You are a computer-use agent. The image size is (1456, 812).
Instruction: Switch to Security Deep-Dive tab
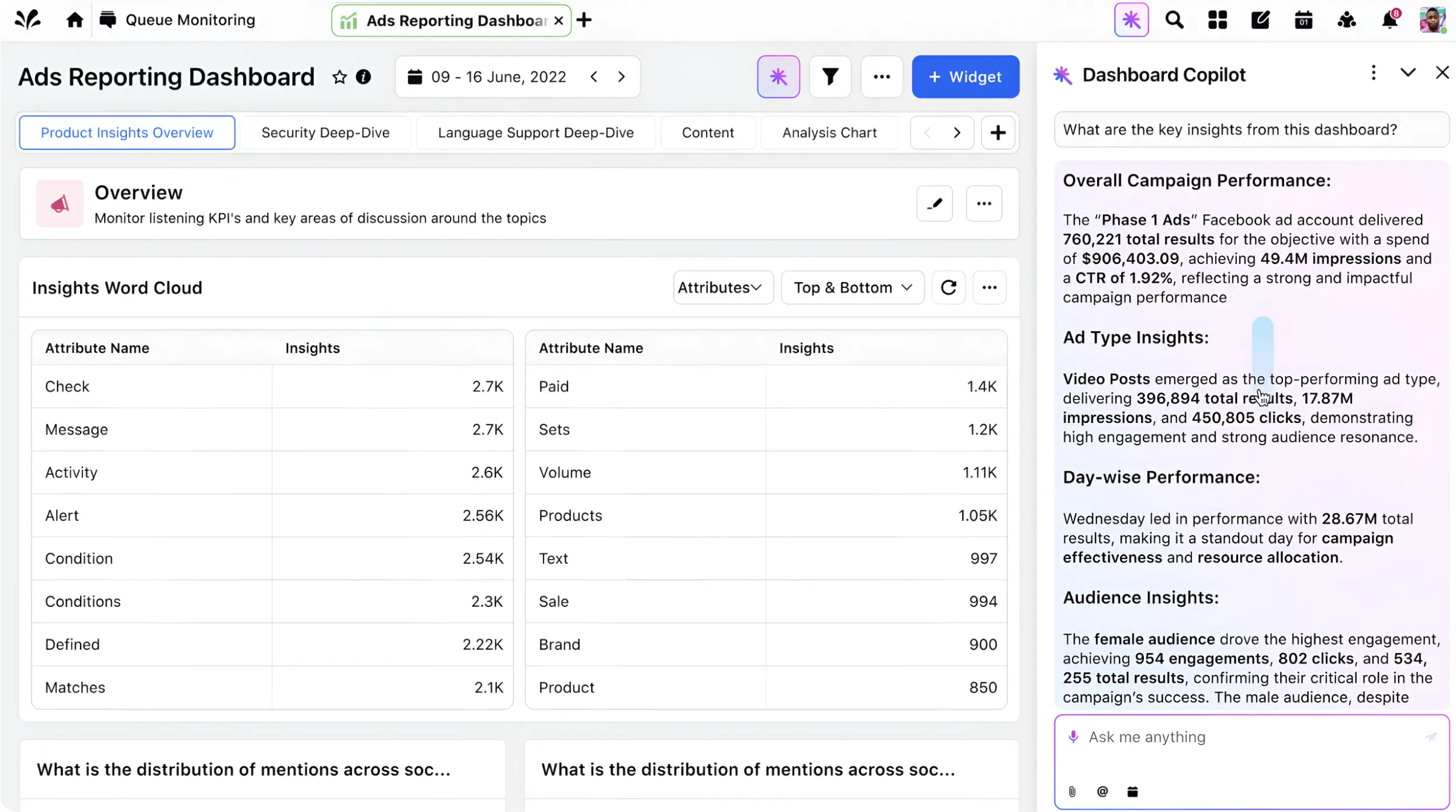325,133
